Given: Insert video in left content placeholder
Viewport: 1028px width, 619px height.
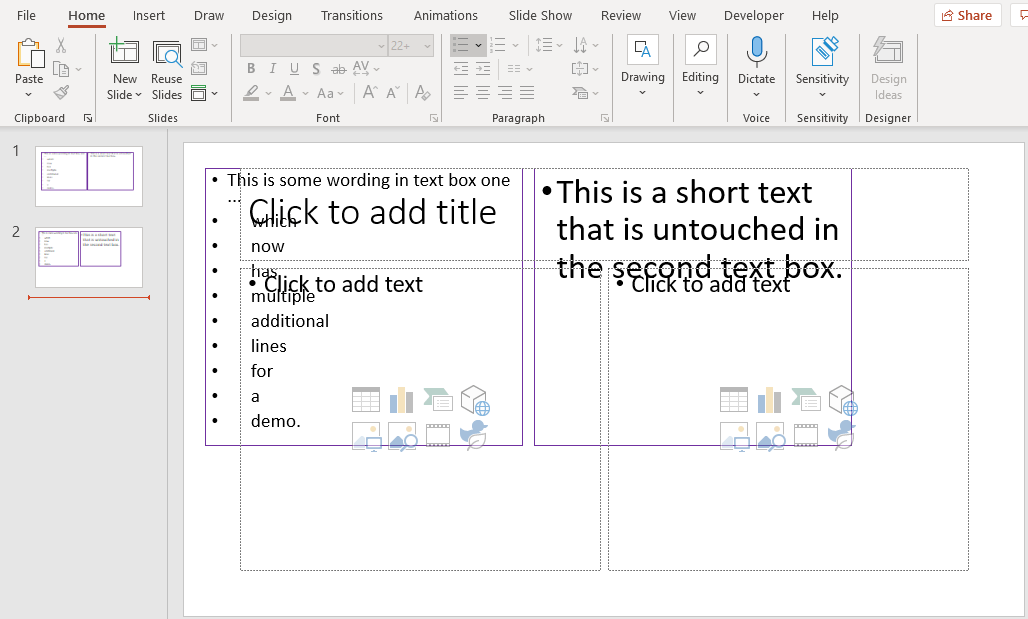Looking at the screenshot, I should tap(438, 435).
